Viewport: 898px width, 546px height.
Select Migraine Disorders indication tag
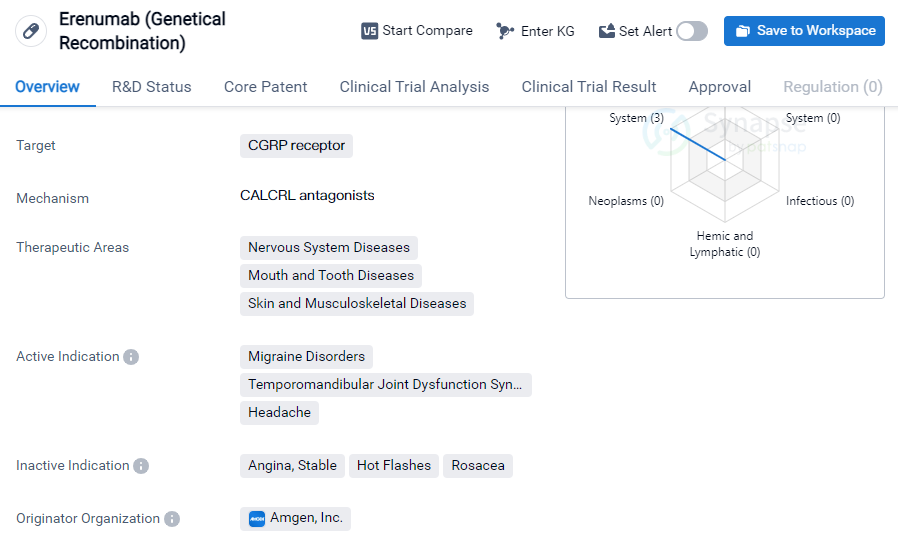(x=306, y=357)
